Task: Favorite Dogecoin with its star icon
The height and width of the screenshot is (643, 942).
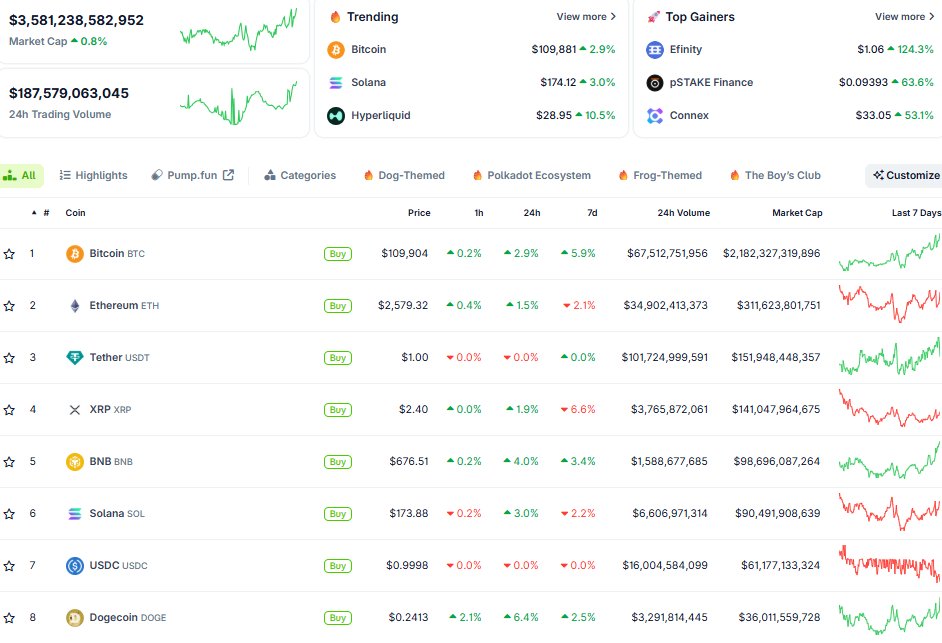Action: pos(9,618)
